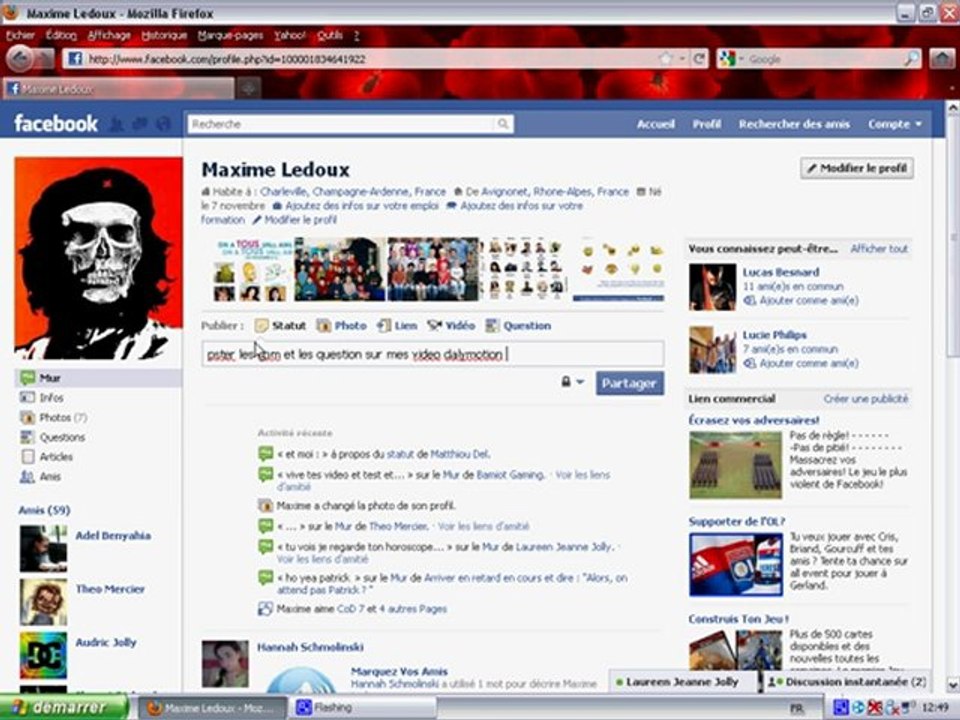This screenshot has width=960, height=720.
Task: Select the Statut publisher icon
Action: 261,326
